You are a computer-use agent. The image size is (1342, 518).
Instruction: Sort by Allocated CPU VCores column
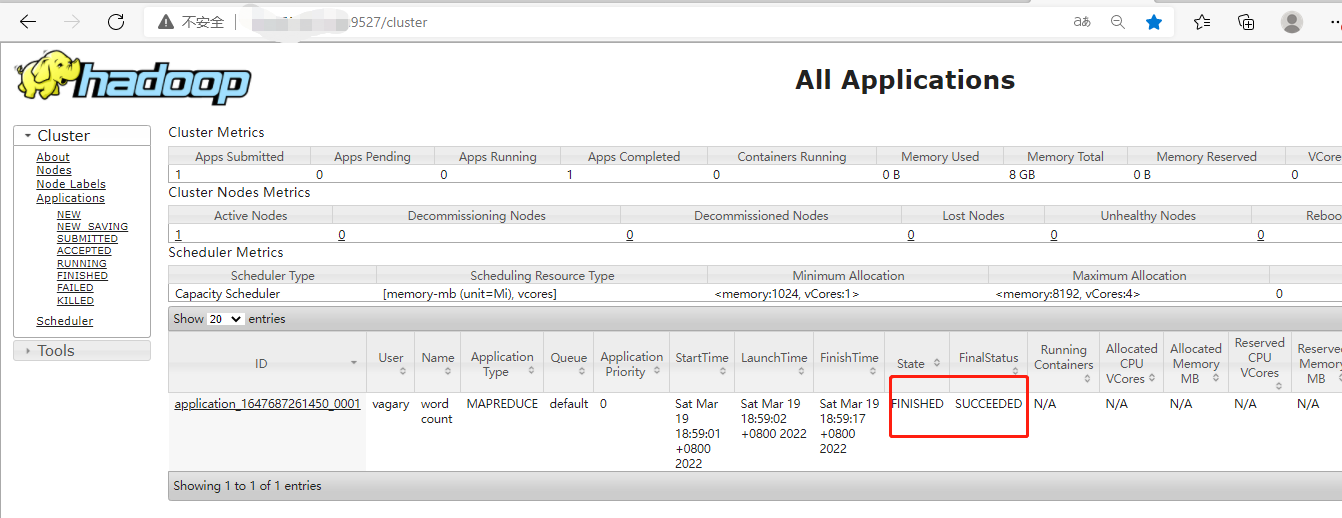[1151, 378]
